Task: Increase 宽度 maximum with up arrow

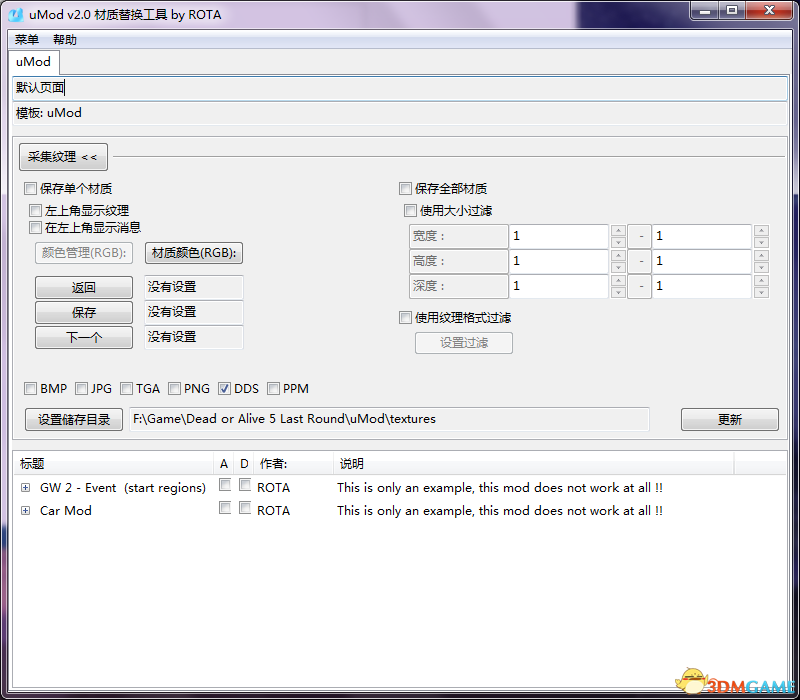Action: 761,230
